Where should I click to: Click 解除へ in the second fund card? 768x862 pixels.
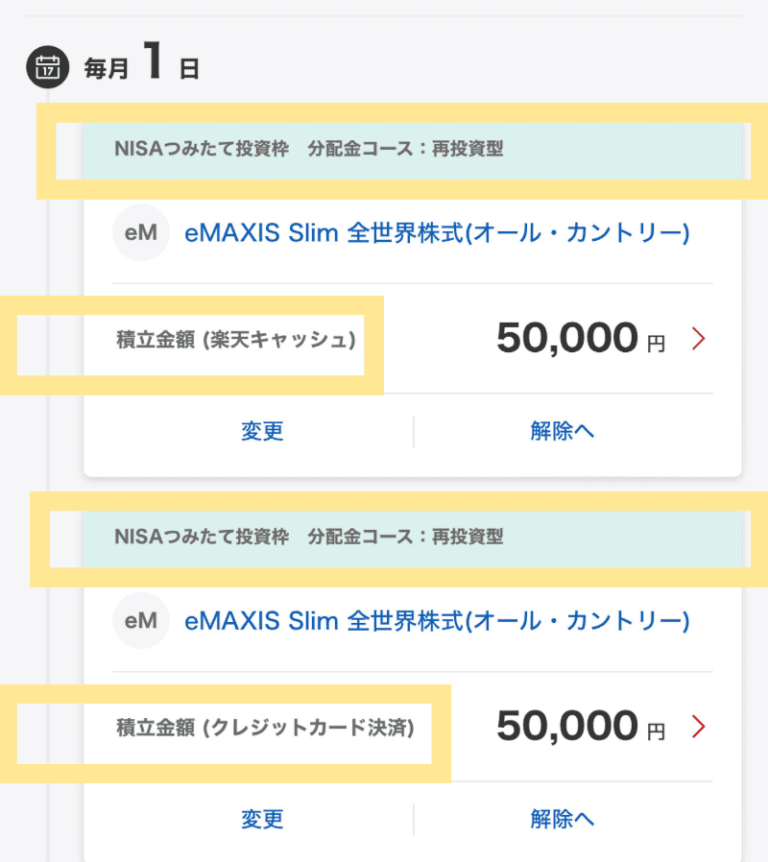coord(562,819)
